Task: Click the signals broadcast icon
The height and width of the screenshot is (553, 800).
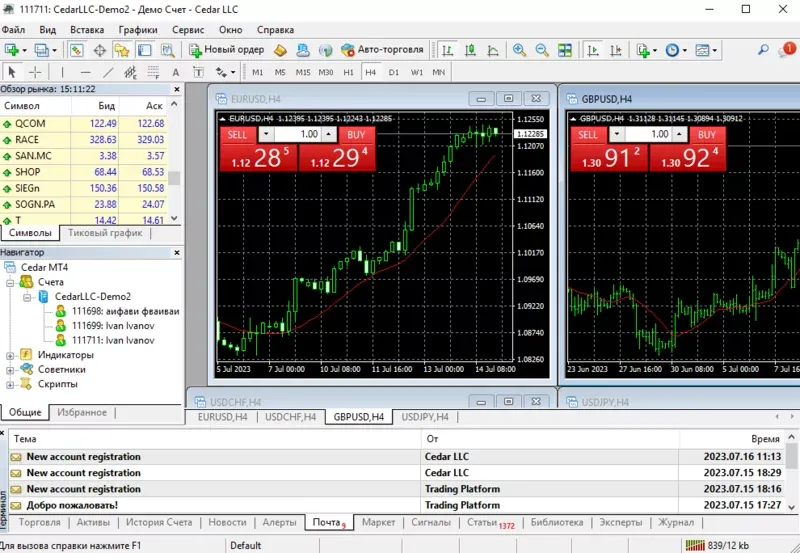Action: (x=326, y=50)
